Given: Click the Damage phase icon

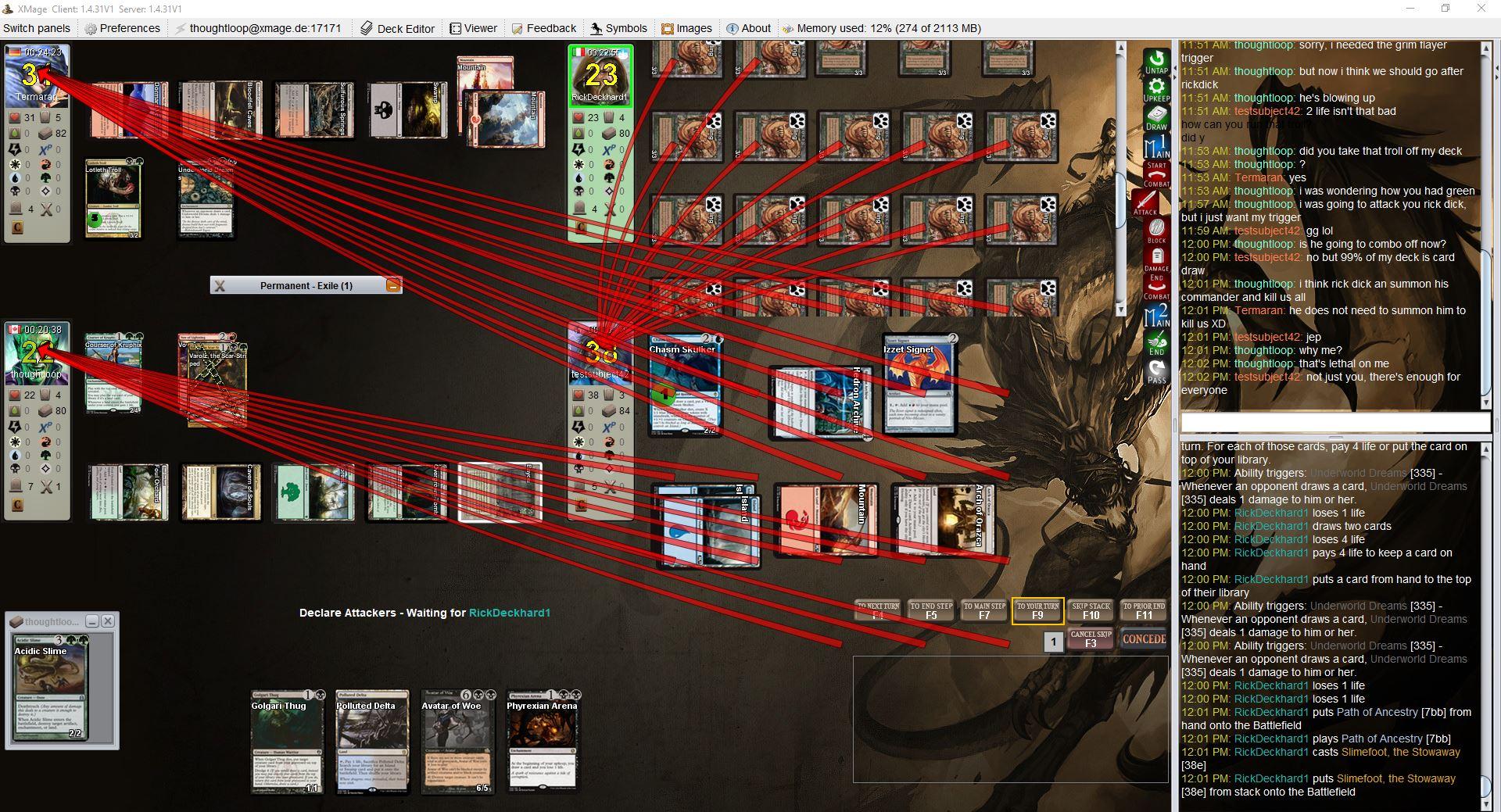Looking at the screenshot, I should 1156,259.
